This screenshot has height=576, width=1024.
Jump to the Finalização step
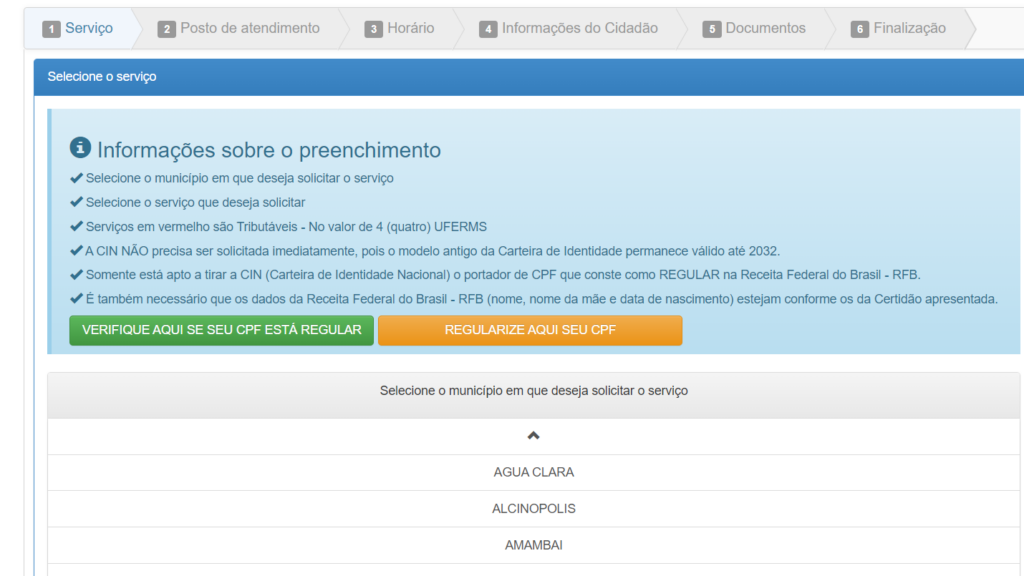tap(899, 28)
